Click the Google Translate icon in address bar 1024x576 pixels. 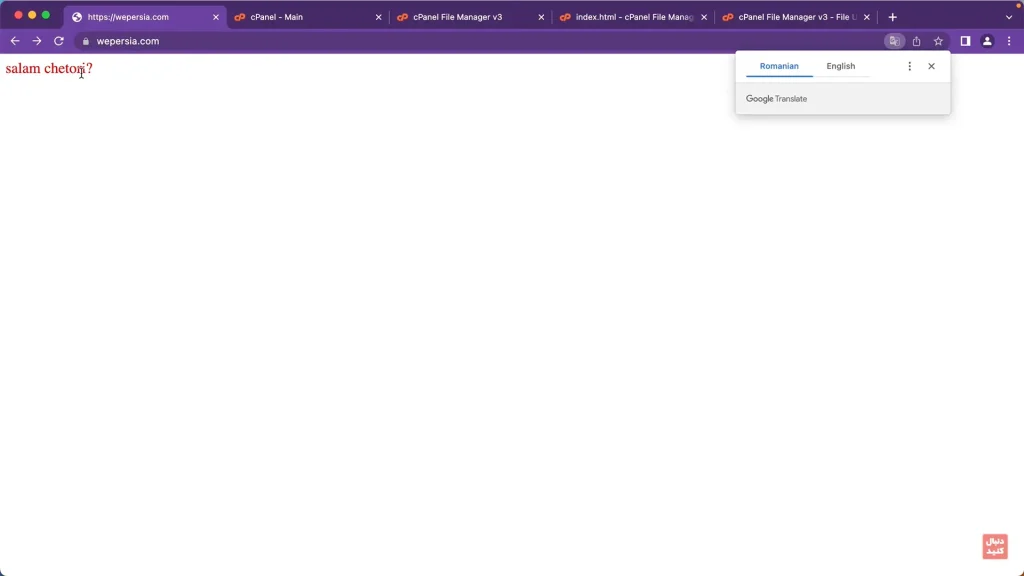894,41
